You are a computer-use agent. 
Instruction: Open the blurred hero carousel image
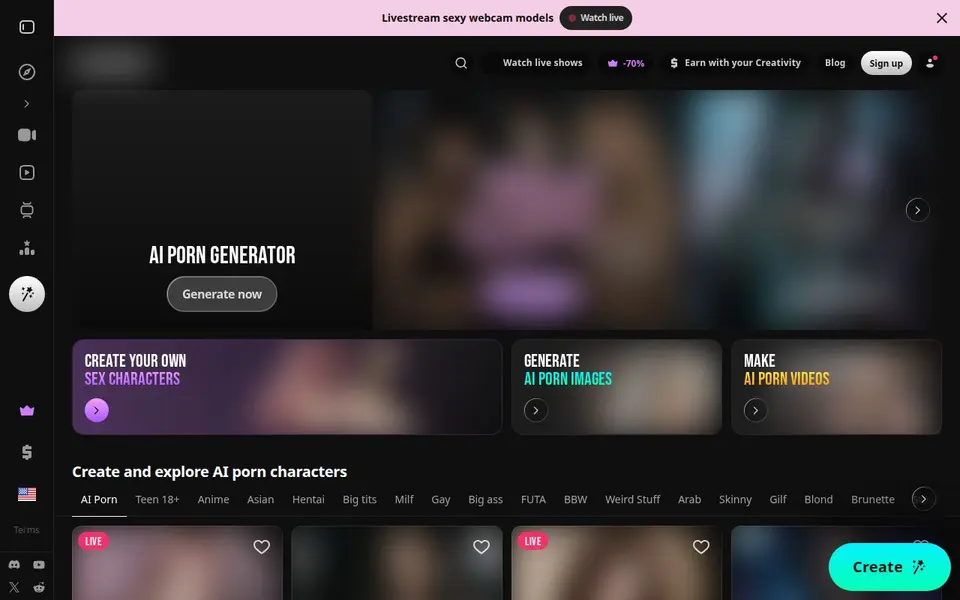[655, 210]
